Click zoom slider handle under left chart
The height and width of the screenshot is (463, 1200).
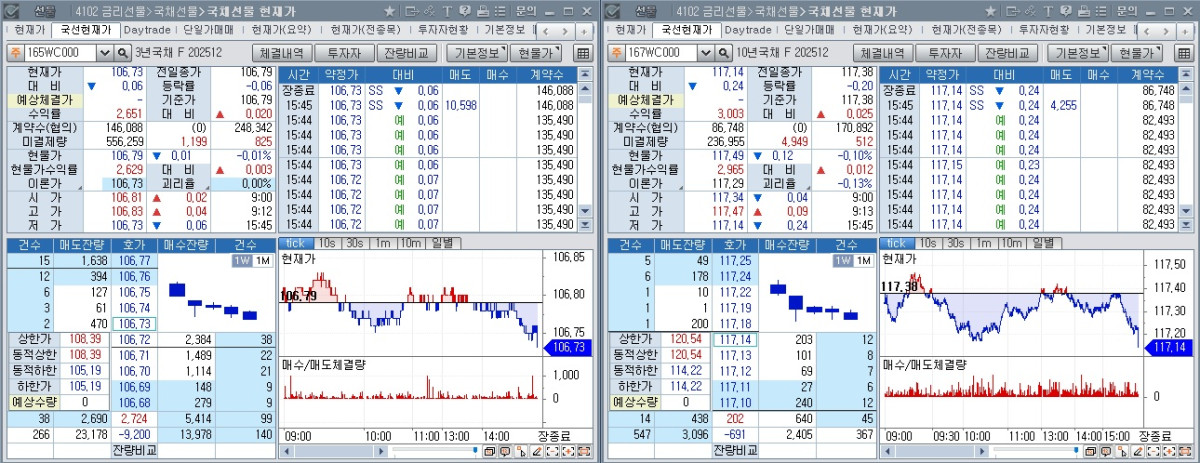(475, 450)
